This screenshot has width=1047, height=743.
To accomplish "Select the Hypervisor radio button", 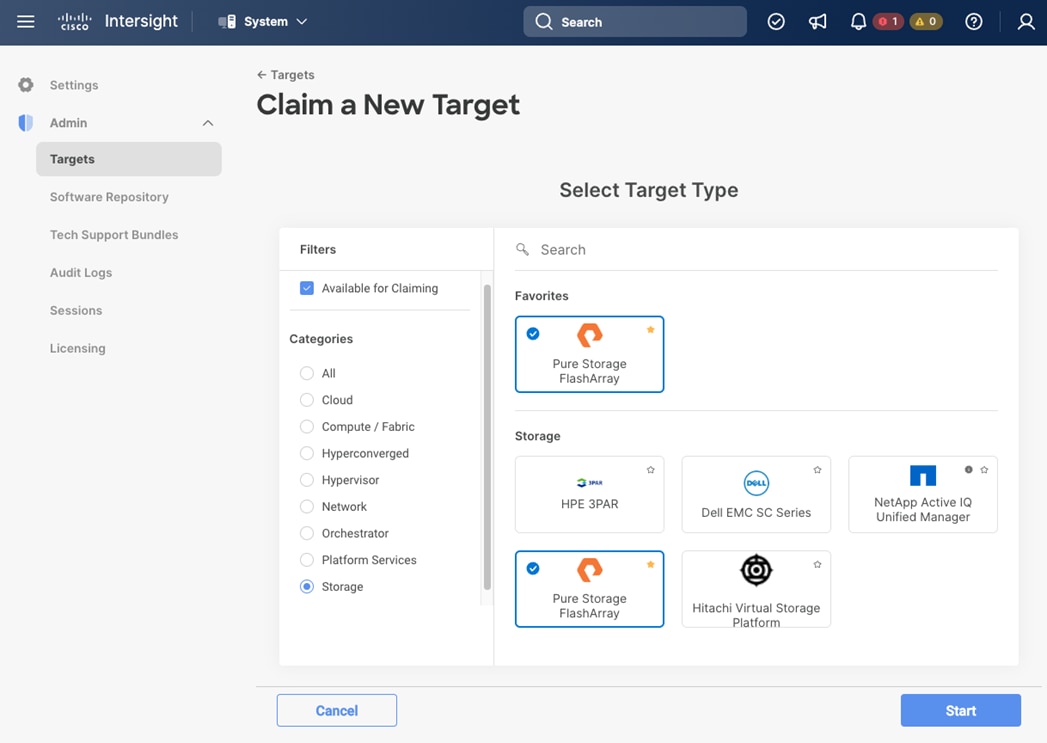I will click(306, 480).
